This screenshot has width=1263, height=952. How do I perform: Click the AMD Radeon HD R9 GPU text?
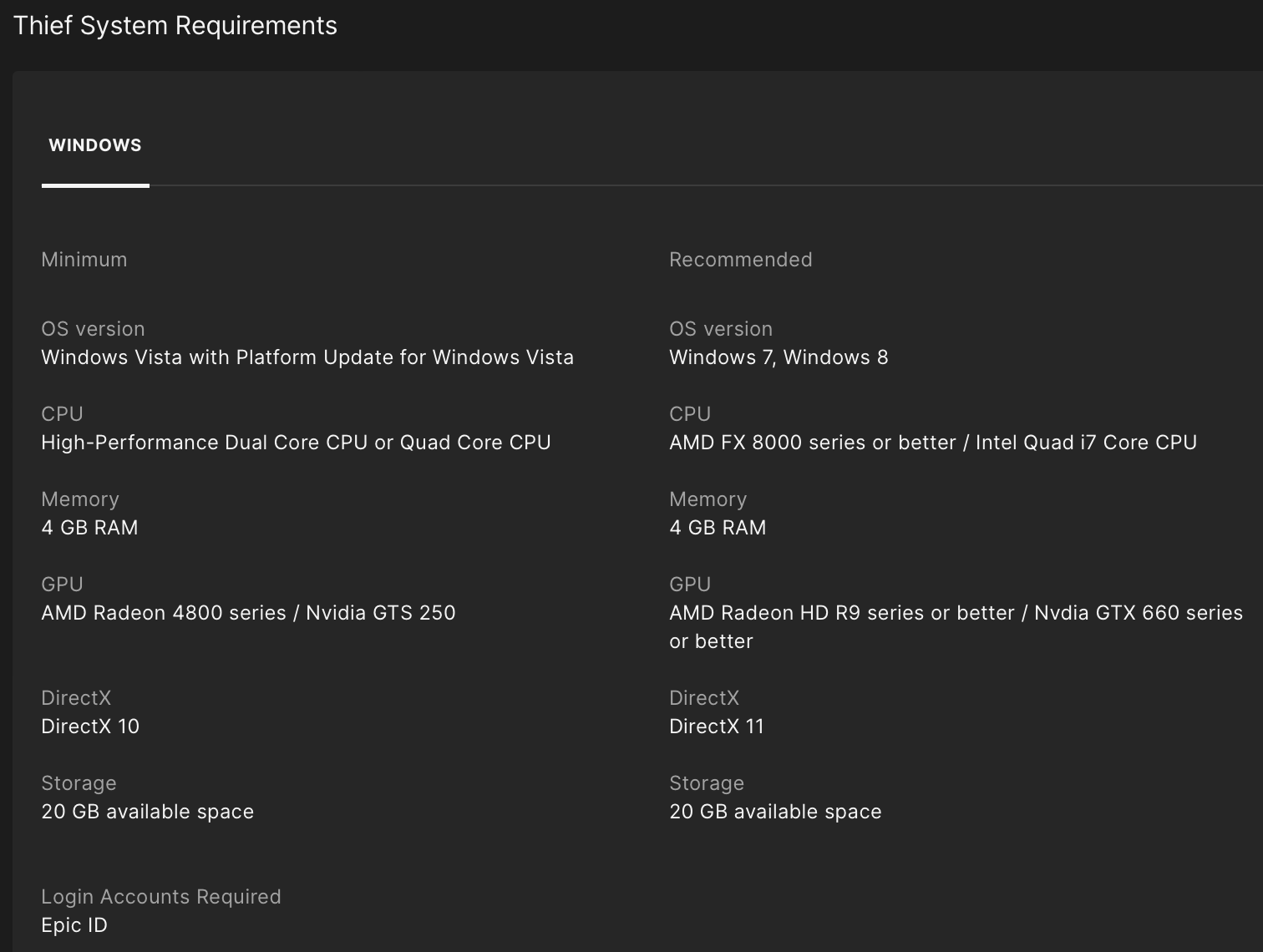coord(955,614)
